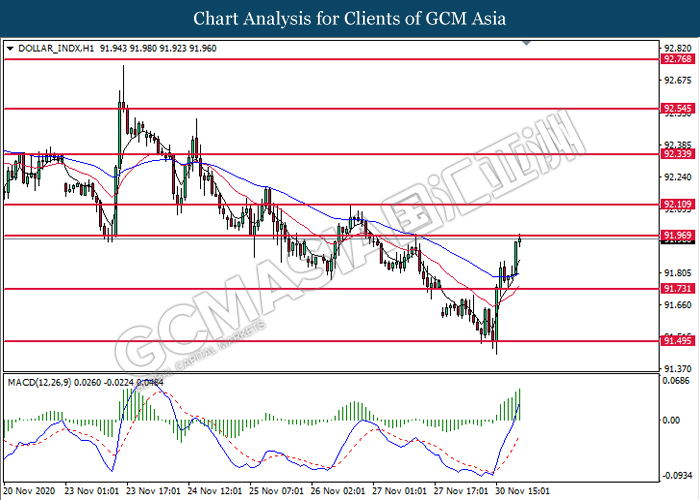The height and width of the screenshot is (500, 700).
Task: Select the 91.969 price level label
Action: tap(678, 236)
